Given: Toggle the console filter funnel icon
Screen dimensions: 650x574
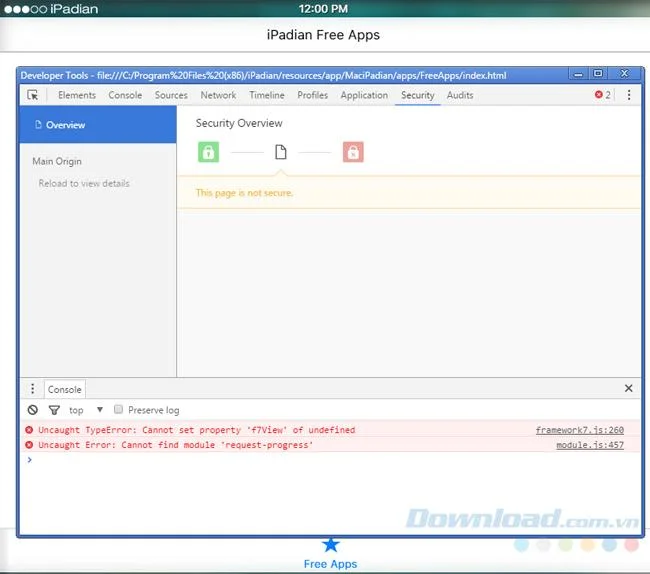Looking at the screenshot, I should click(54, 410).
